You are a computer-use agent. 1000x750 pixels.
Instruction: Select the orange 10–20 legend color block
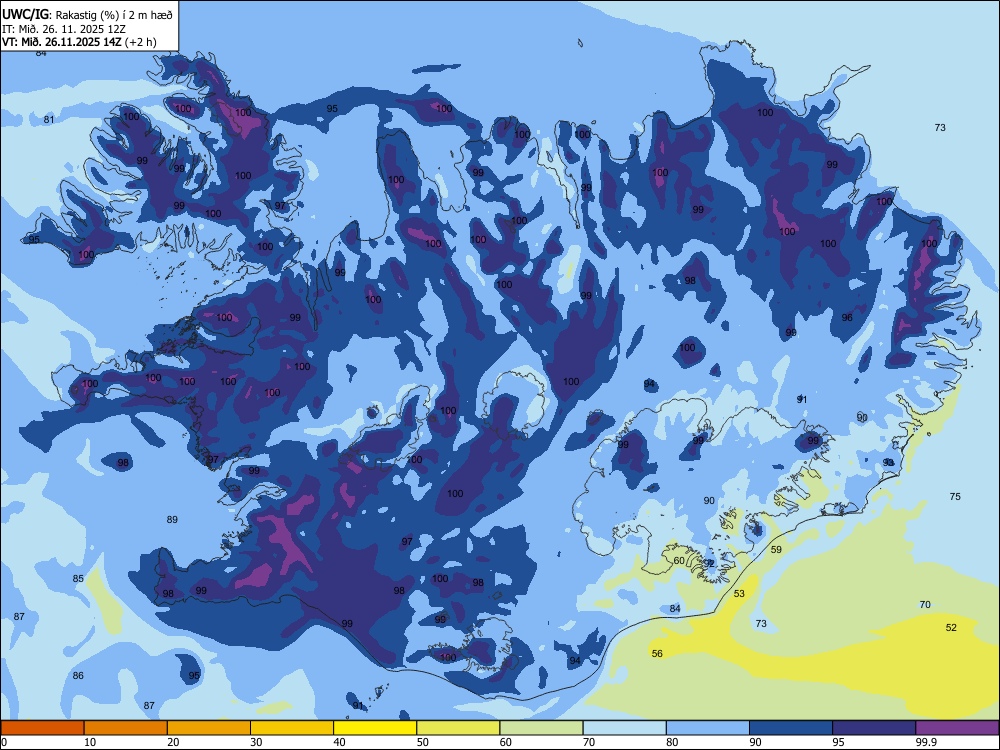point(126,728)
